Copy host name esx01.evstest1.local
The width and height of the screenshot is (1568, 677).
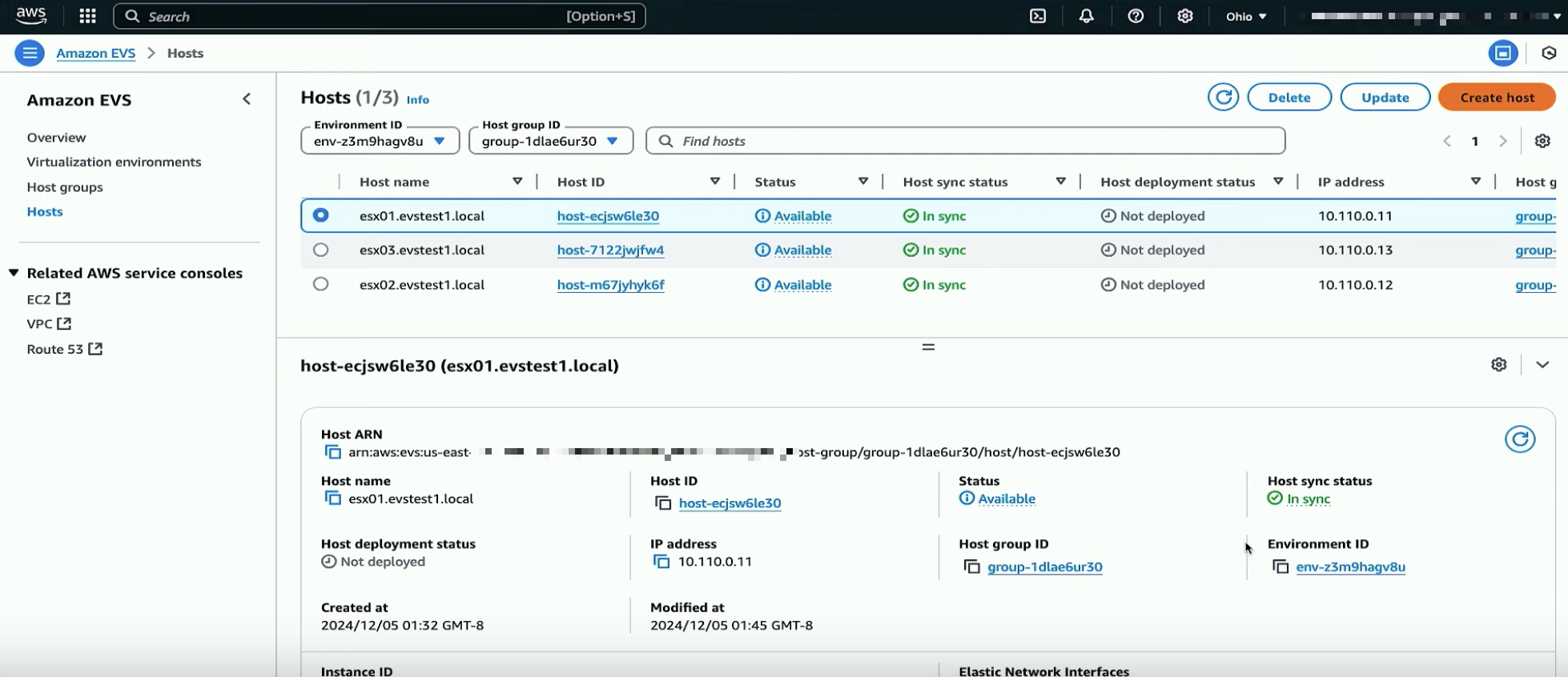tap(332, 499)
